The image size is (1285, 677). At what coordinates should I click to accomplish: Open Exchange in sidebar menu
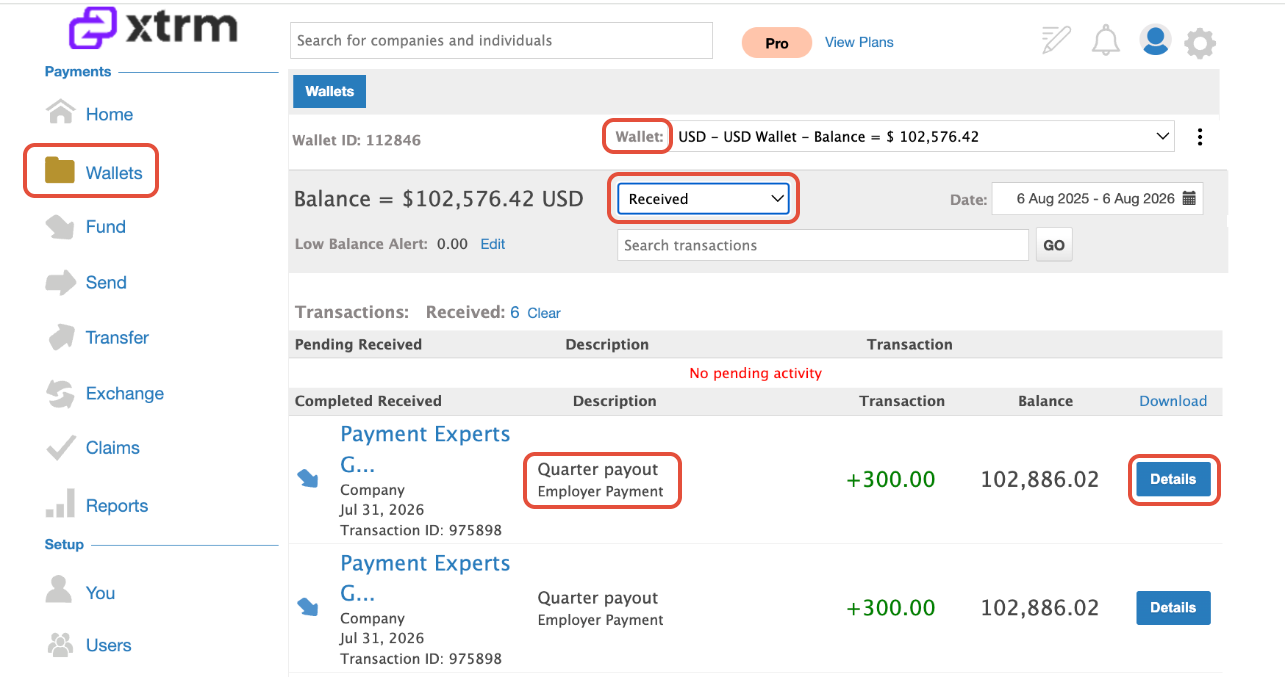pos(125,393)
